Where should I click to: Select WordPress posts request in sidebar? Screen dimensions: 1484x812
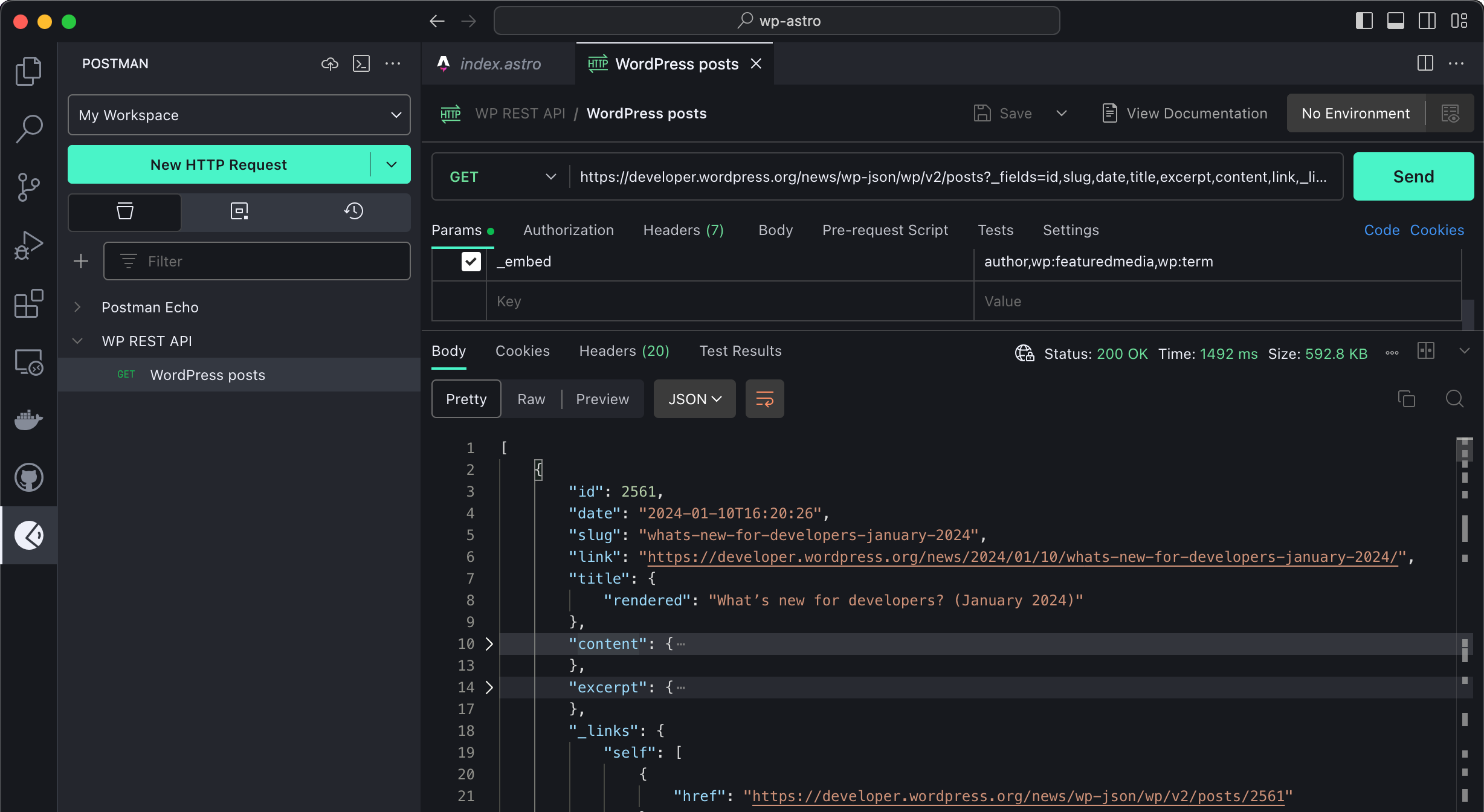point(239,375)
